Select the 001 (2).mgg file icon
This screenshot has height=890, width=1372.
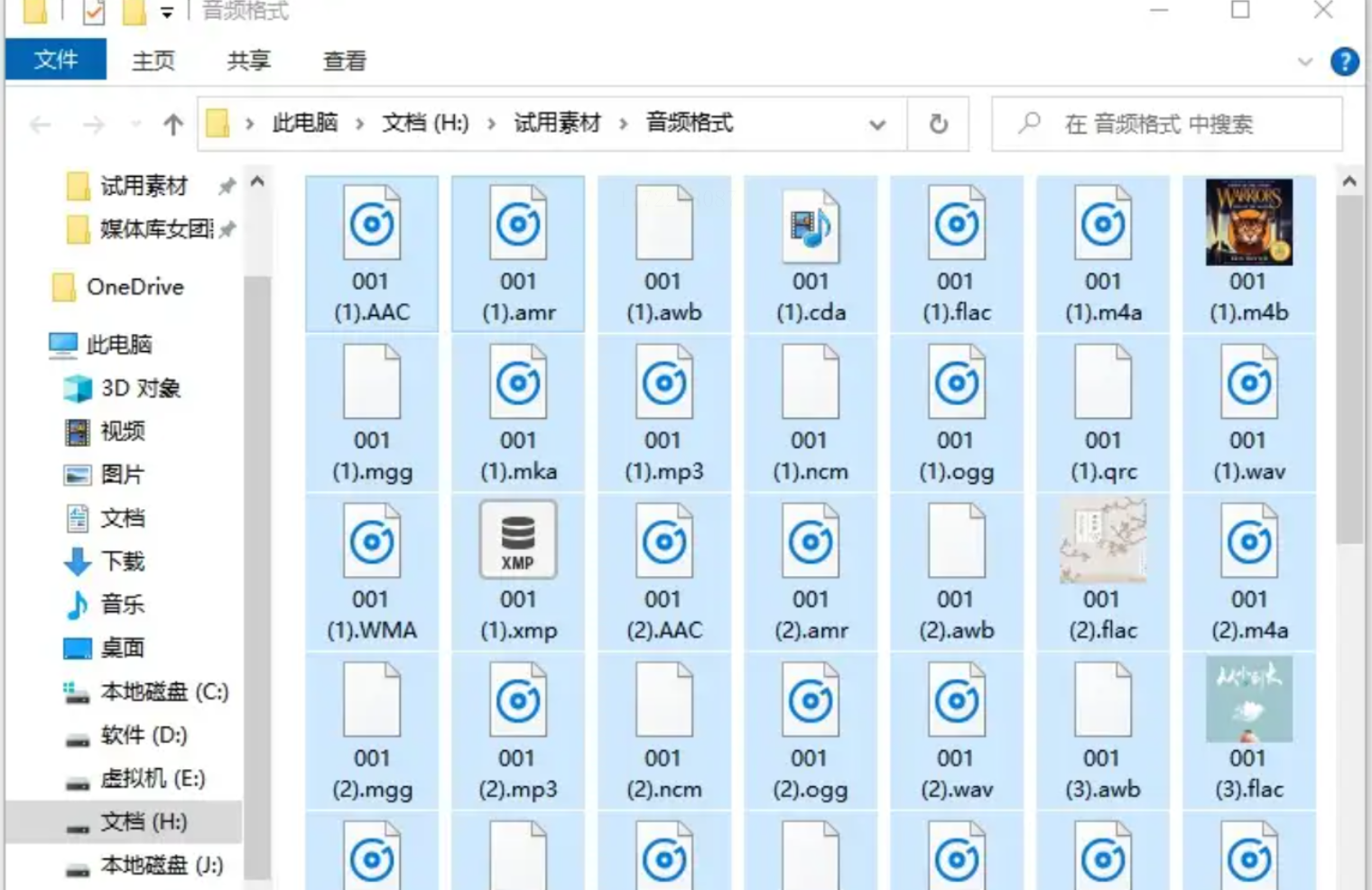(x=372, y=700)
